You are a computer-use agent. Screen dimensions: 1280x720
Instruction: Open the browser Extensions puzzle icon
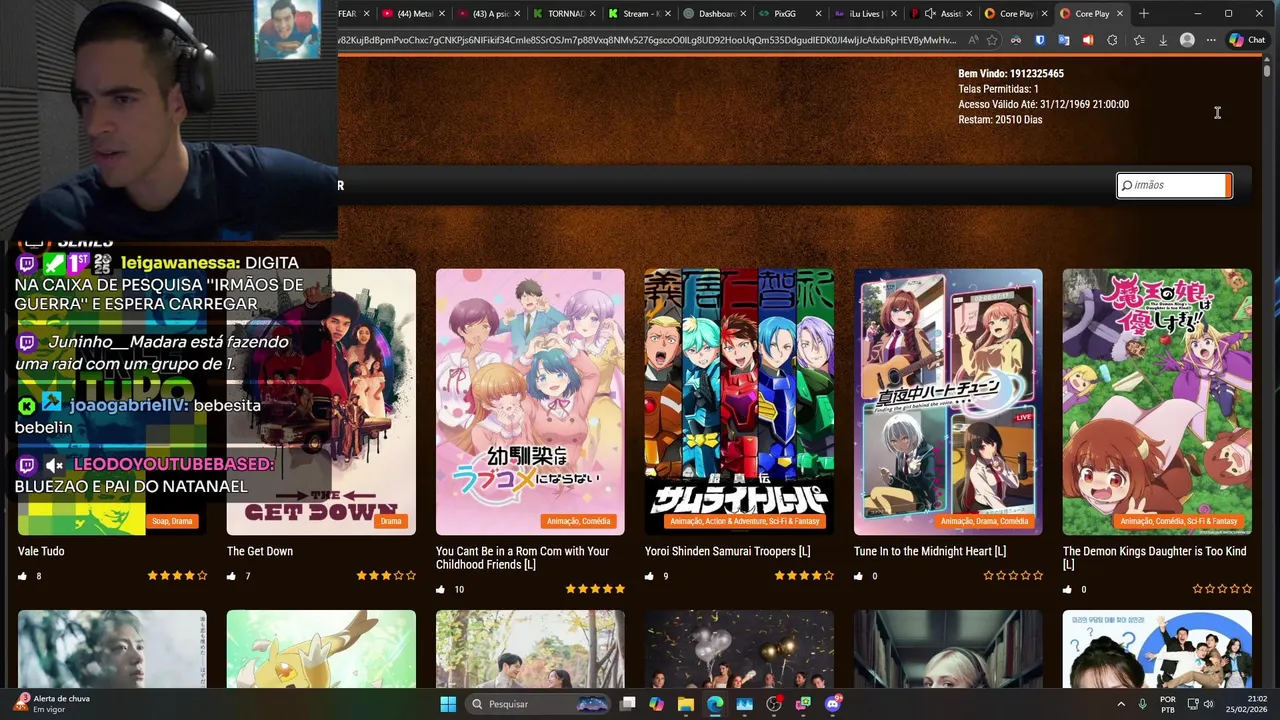click(x=1112, y=40)
